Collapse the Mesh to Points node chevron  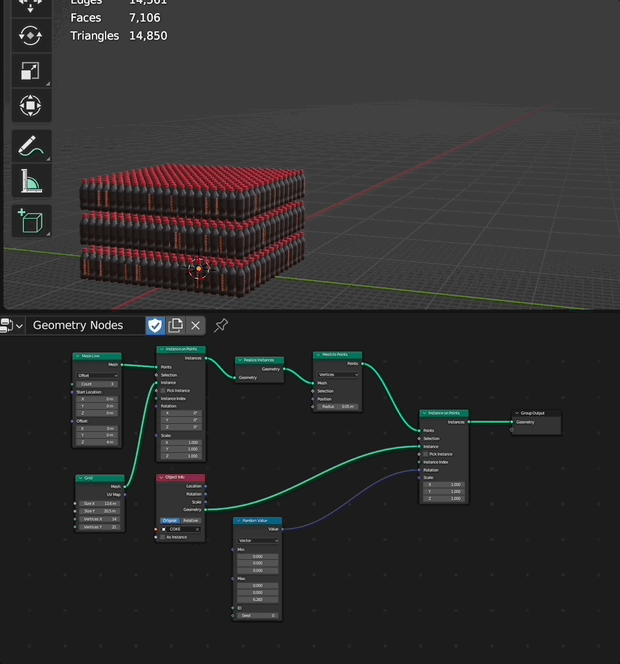(x=318, y=355)
